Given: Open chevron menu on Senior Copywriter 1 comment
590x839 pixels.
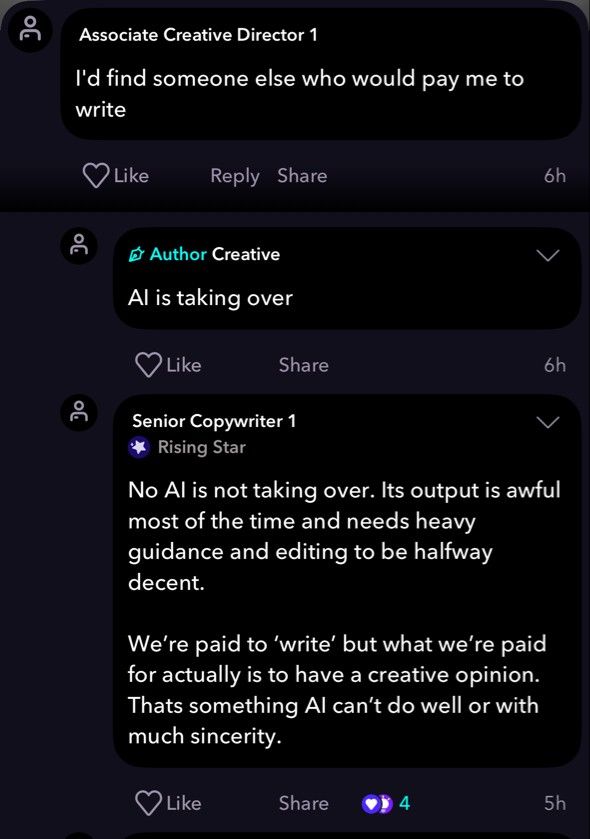Looking at the screenshot, I should pos(548,422).
